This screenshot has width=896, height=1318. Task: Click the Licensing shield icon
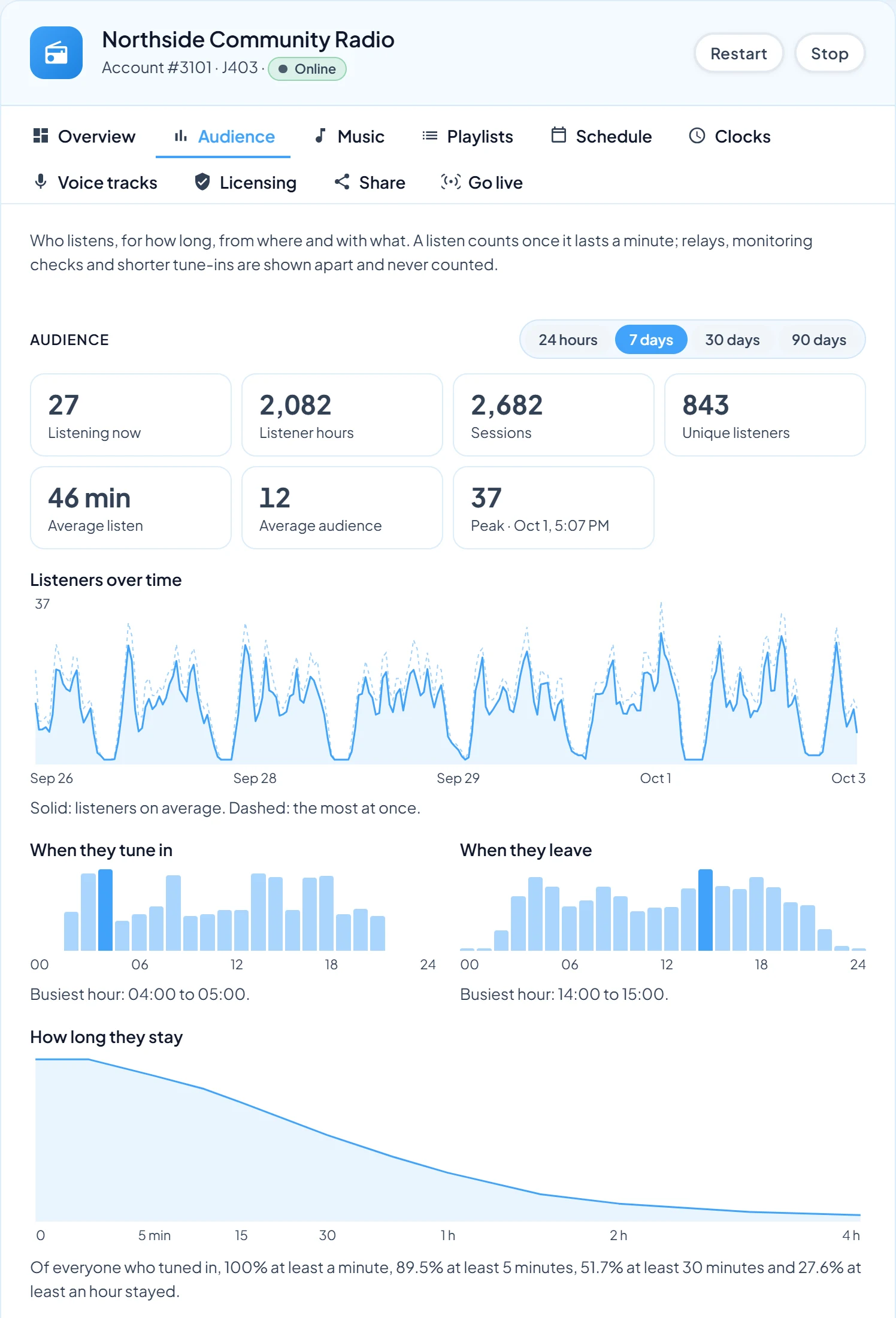pyautogui.click(x=202, y=182)
